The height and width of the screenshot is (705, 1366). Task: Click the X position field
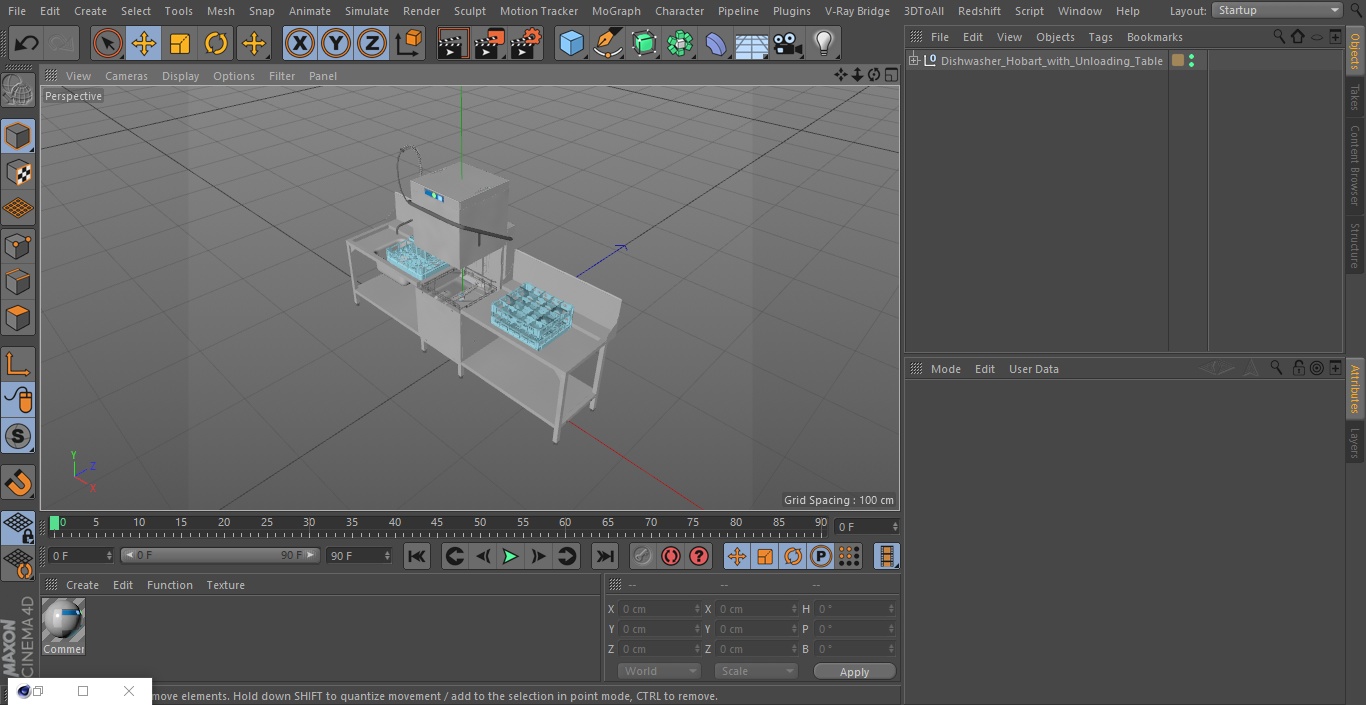[x=660, y=609]
